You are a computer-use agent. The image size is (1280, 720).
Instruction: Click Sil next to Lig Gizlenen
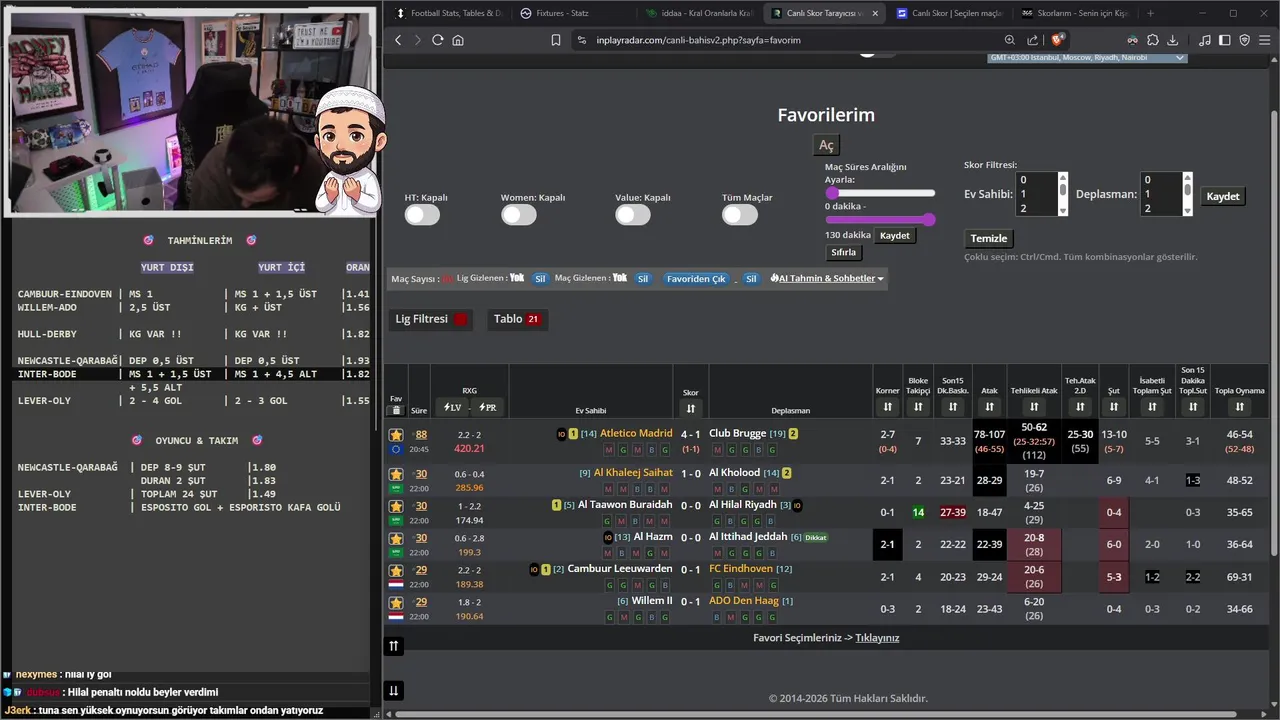pos(540,278)
